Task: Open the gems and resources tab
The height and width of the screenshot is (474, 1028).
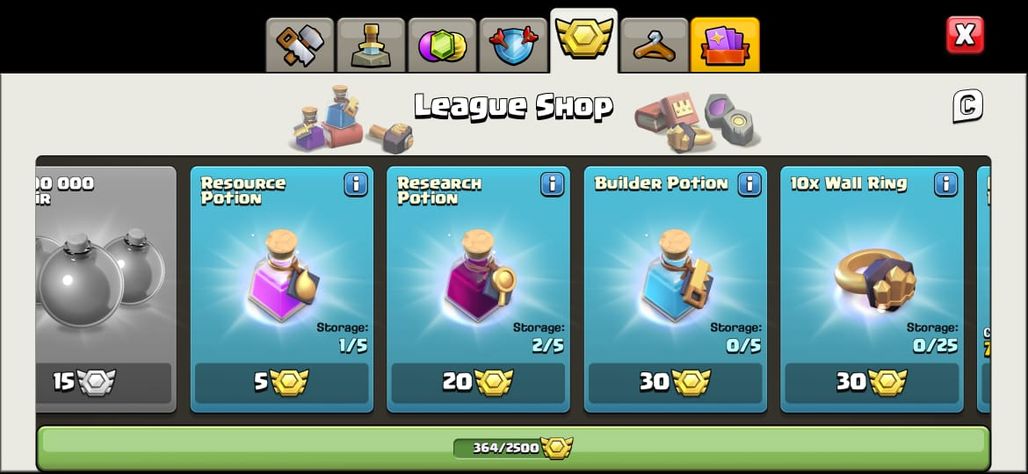Action: point(442,45)
